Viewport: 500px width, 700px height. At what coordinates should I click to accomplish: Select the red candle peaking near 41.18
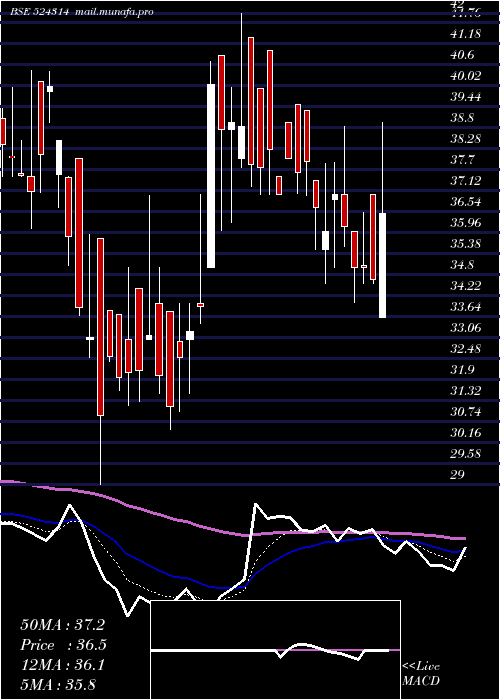pyautogui.click(x=251, y=101)
